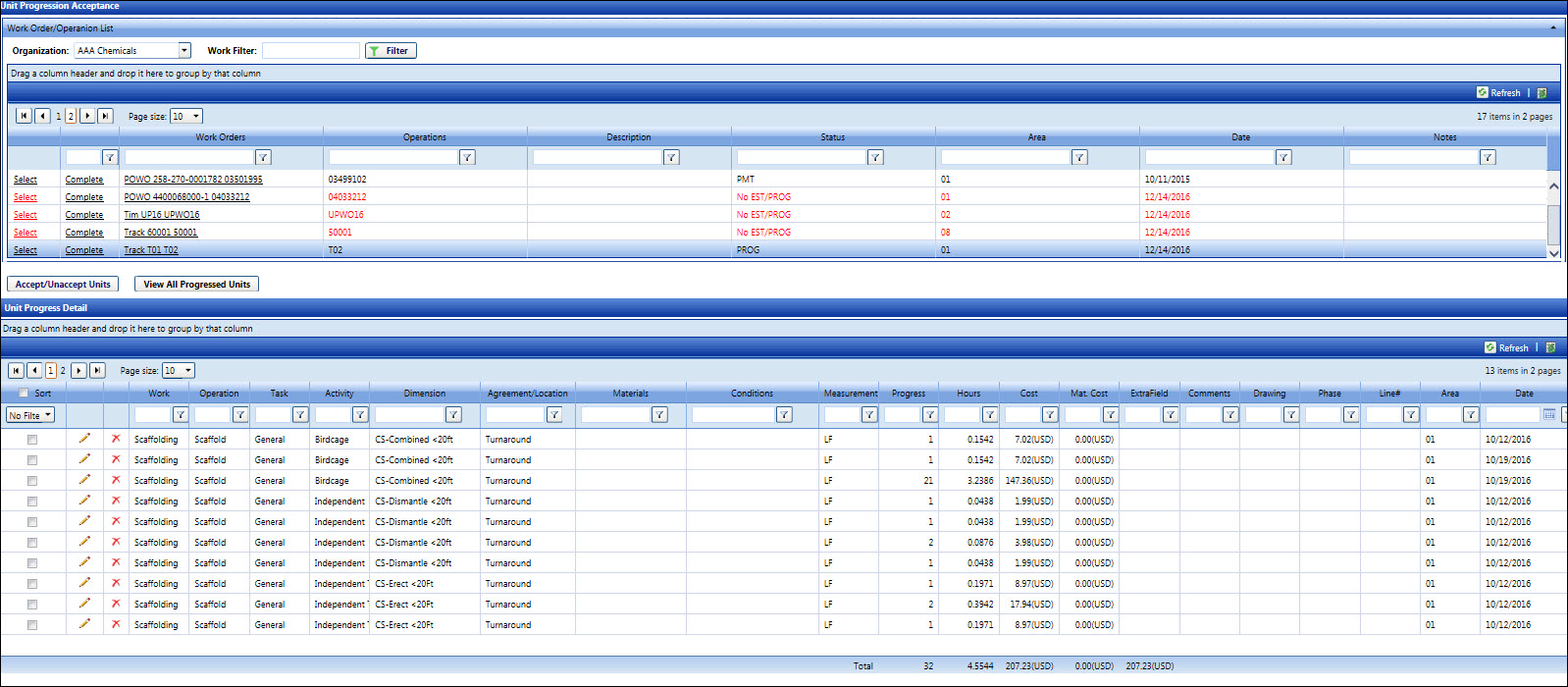Jump to the last page of unit progress detail
This screenshot has height=687, width=1568.
97,370
